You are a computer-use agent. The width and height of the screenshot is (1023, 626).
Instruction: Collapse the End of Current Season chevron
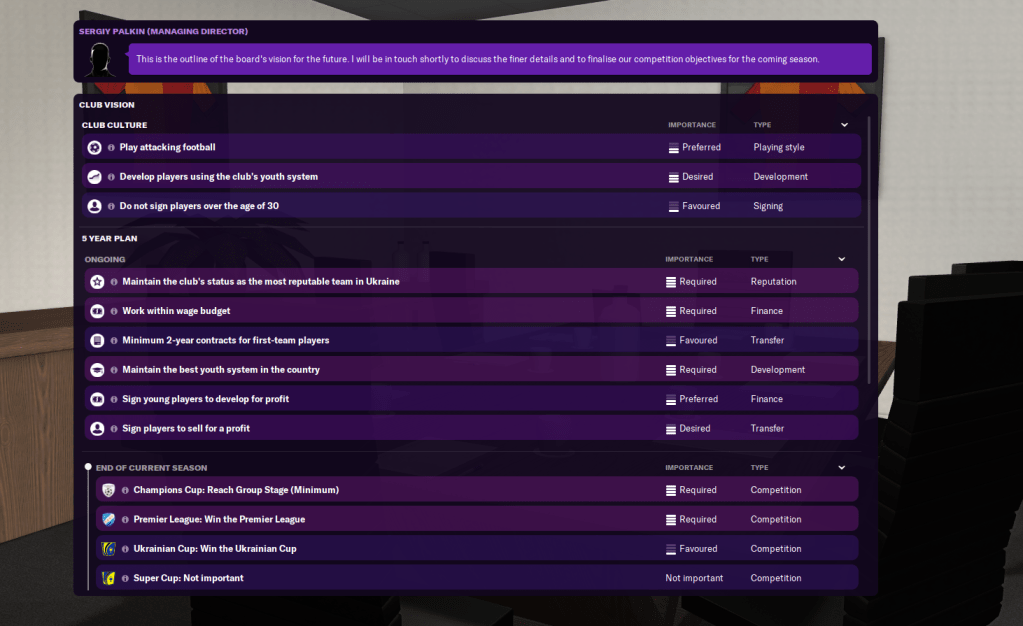point(841,467)
